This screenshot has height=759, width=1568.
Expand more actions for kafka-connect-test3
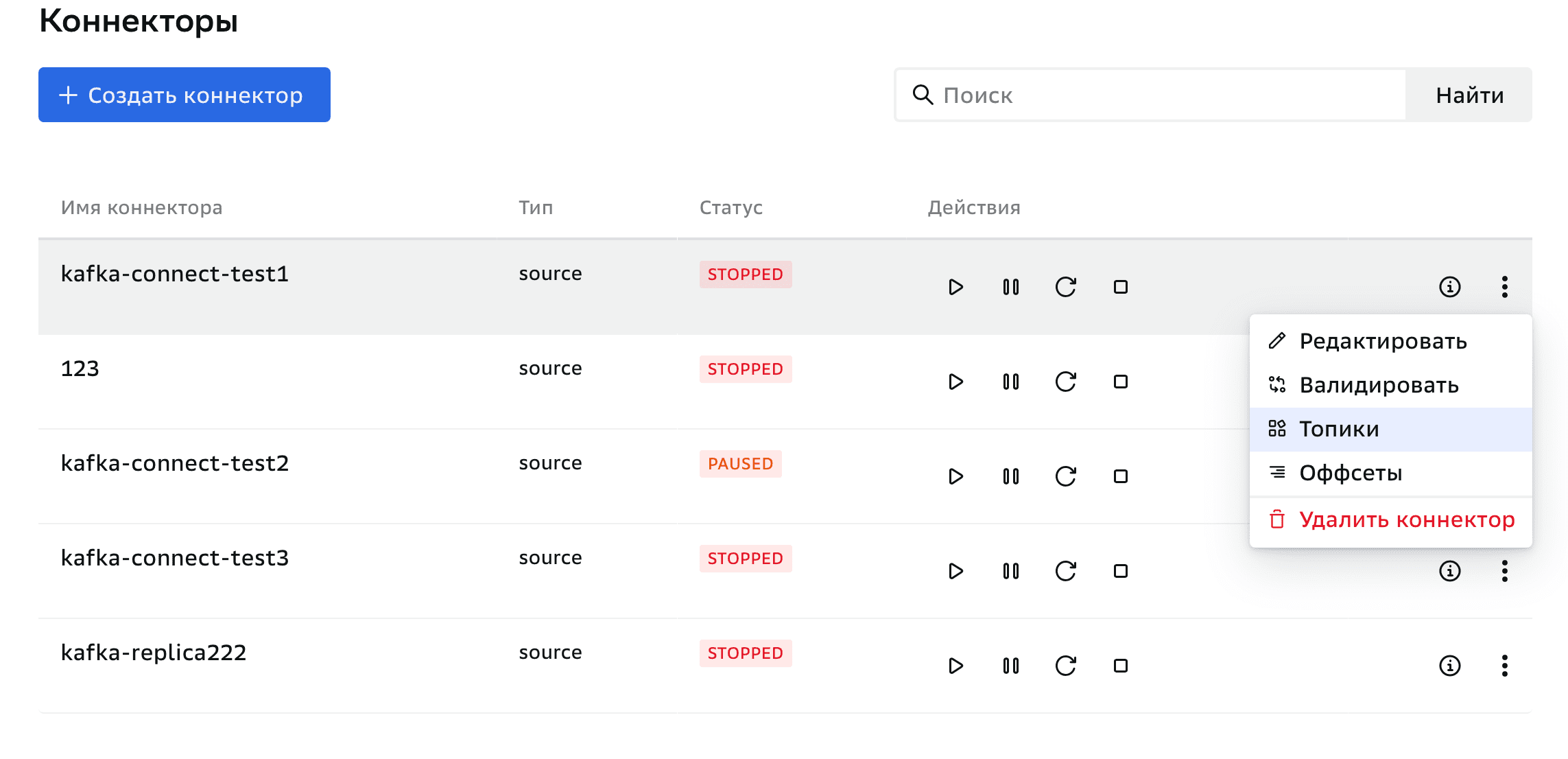click(x=1504, y=571)
